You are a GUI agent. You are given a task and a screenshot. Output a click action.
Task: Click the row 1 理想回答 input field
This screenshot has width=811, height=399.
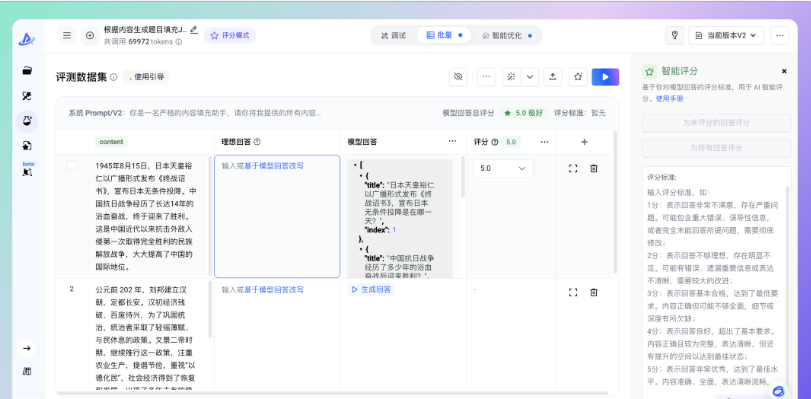coord(277,216)
